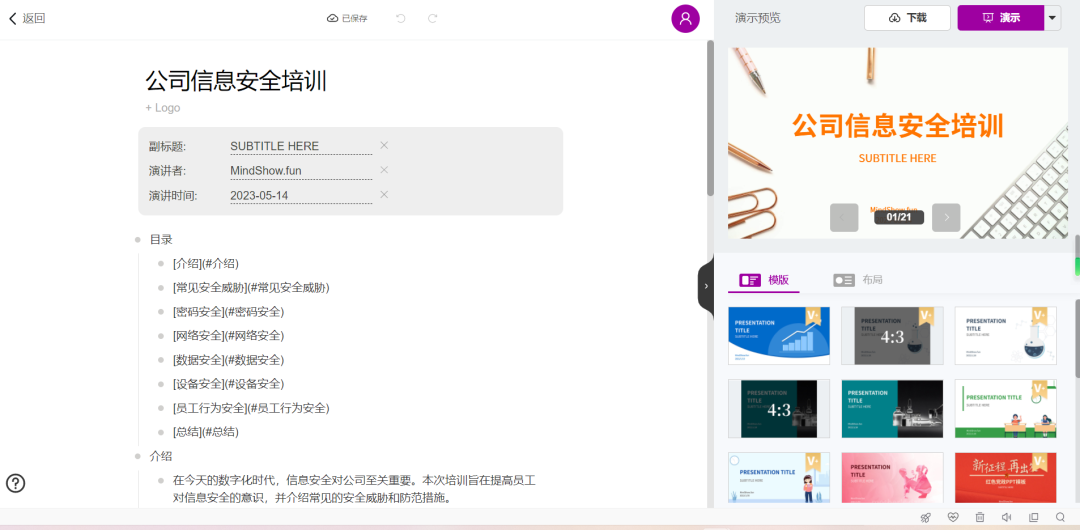Select the pink gradient template
The width and height of the screenshot is (1080, 530).
892,478
